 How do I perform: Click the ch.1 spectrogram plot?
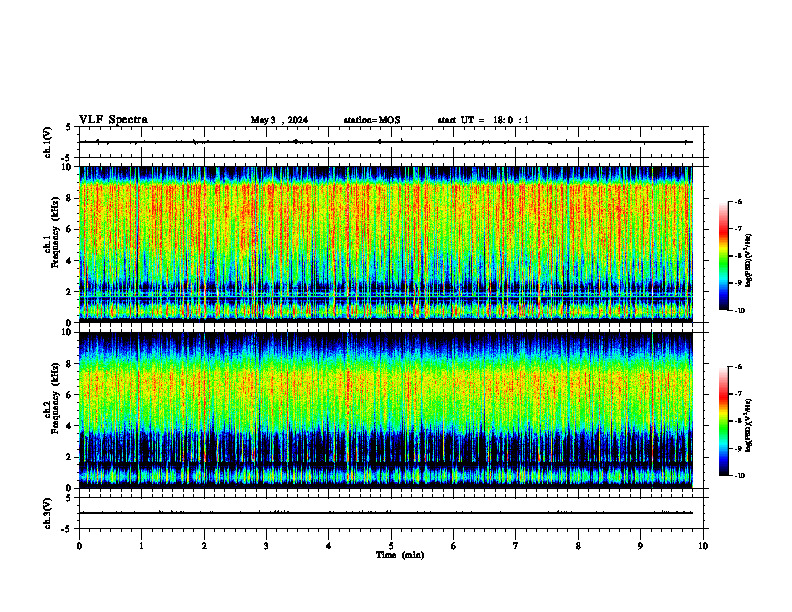[x=386, y=244]
